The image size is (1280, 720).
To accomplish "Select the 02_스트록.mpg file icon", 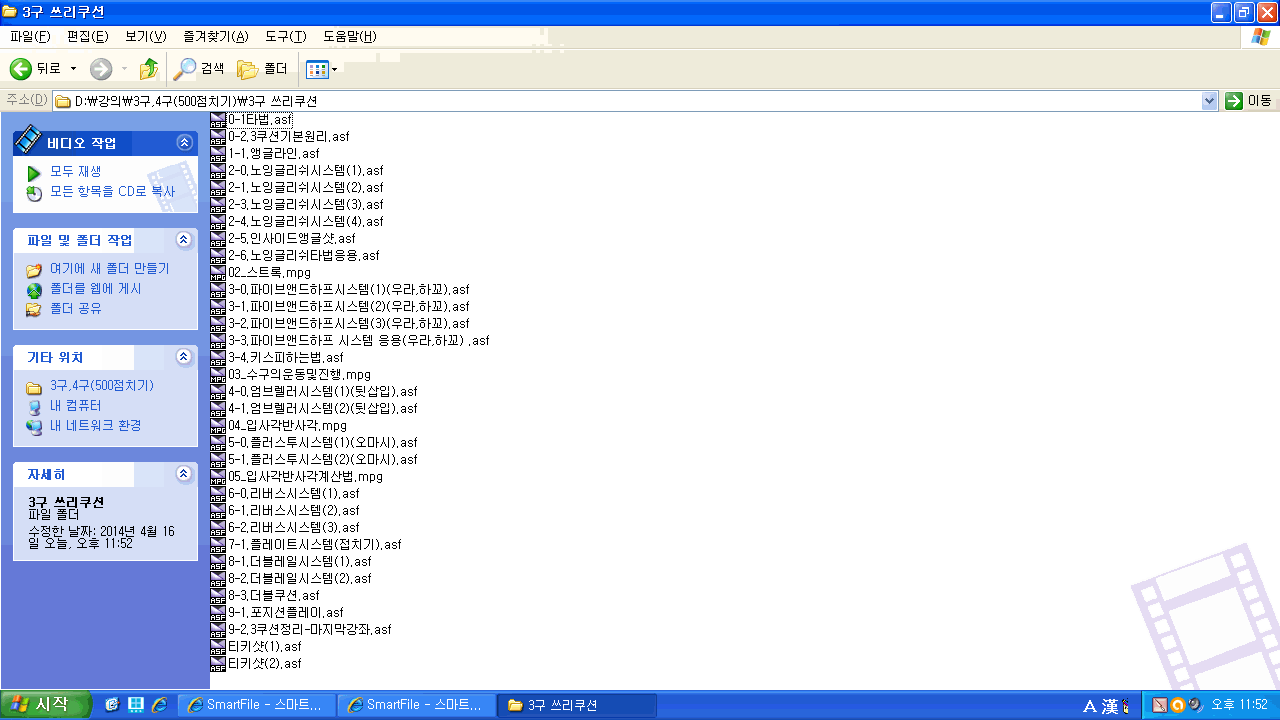I will [218, 273].
